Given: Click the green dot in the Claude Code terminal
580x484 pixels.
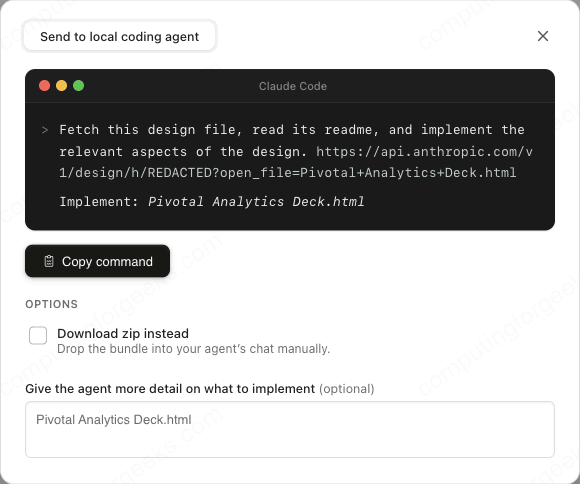Looking at the screenshot, I should click(78, 85).
